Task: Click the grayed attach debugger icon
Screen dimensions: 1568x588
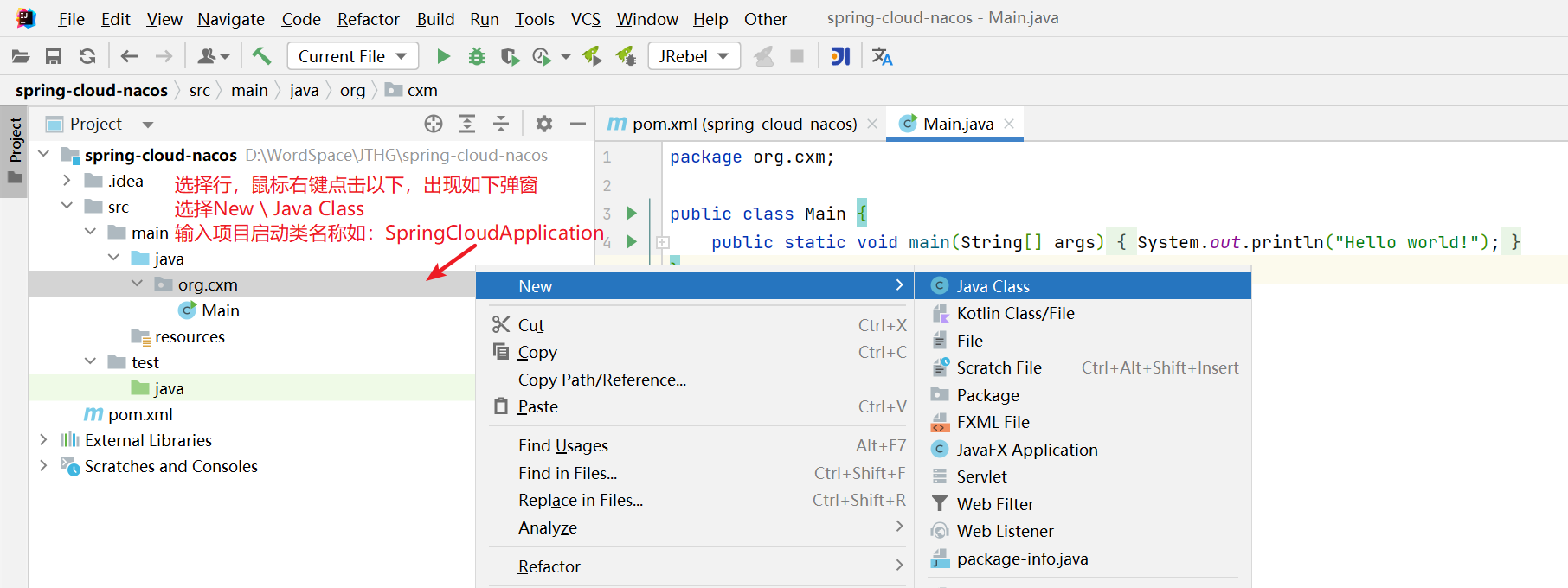Action: (764, 56)
